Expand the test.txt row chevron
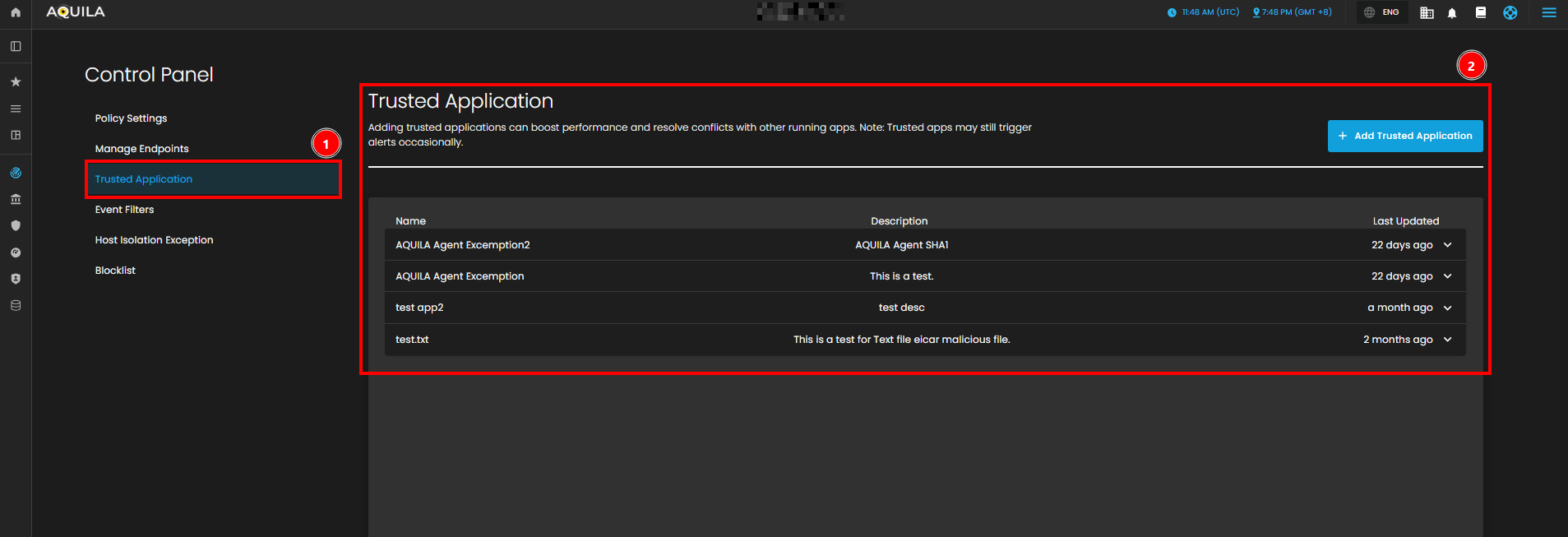The width and height of the screenshot is (1568, 537). tap(1447, 340)
